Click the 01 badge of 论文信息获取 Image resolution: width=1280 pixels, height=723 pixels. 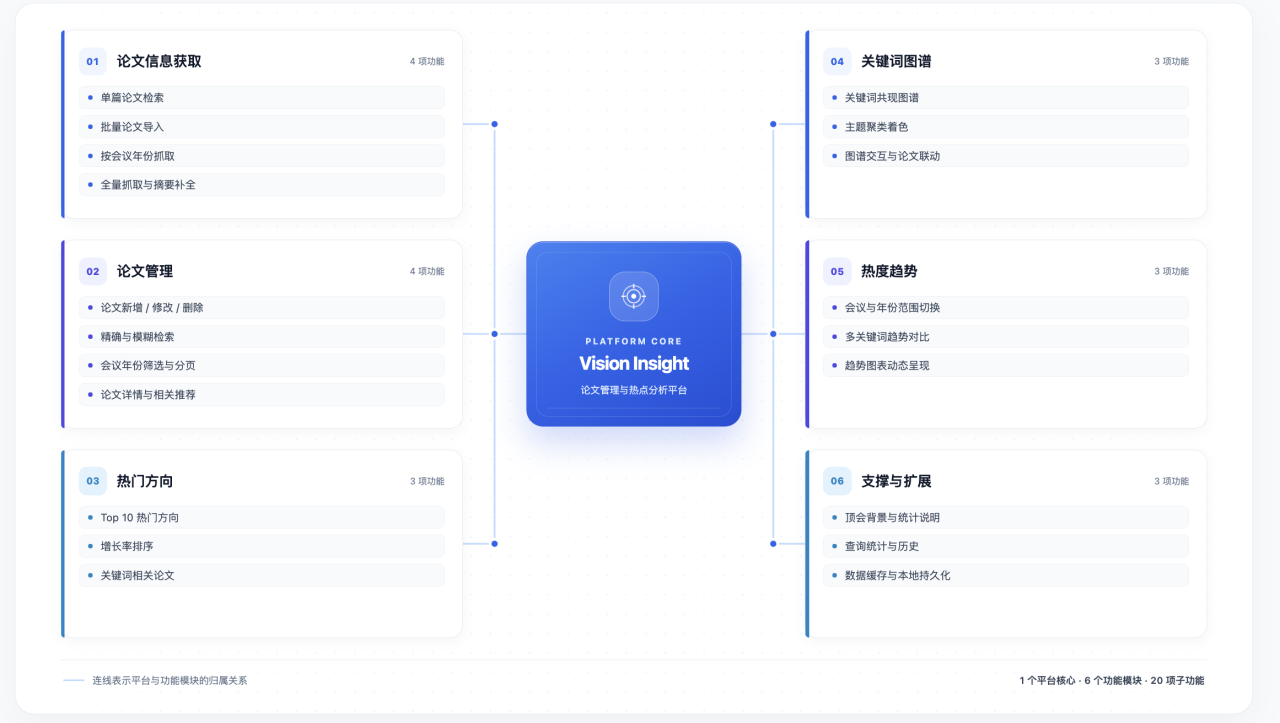pos(93,61)
